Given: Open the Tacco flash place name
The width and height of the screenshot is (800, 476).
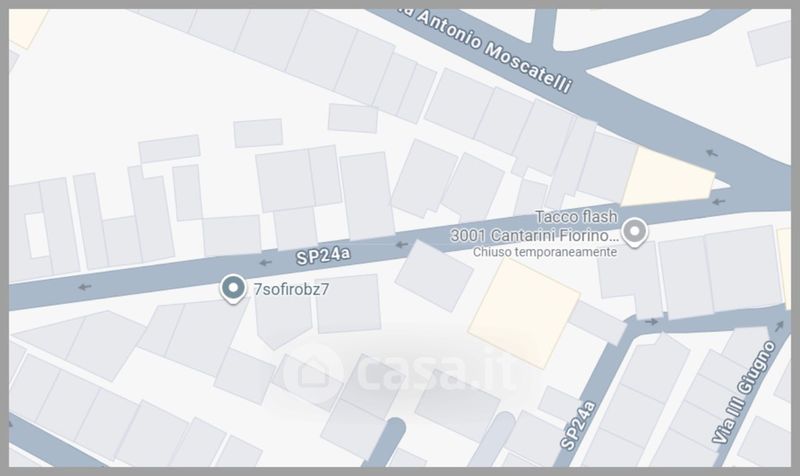Looking at the screenshot, I should [577, 217].
